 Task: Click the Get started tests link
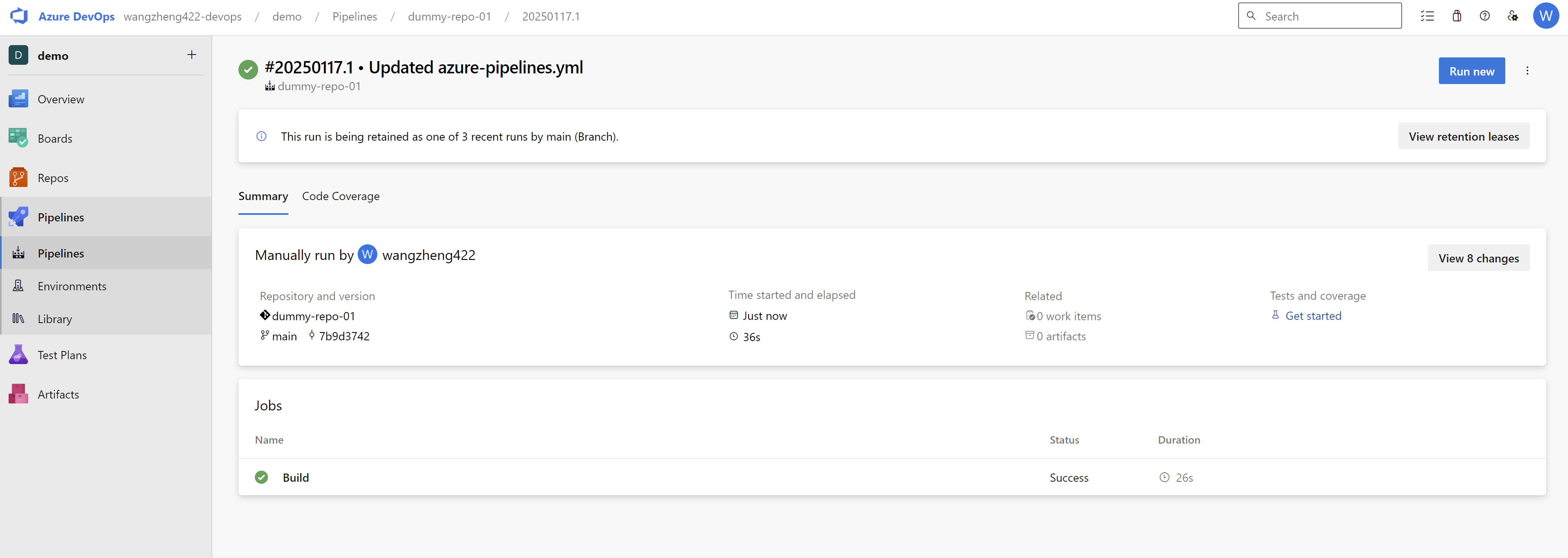click(x=1313, y=316)
